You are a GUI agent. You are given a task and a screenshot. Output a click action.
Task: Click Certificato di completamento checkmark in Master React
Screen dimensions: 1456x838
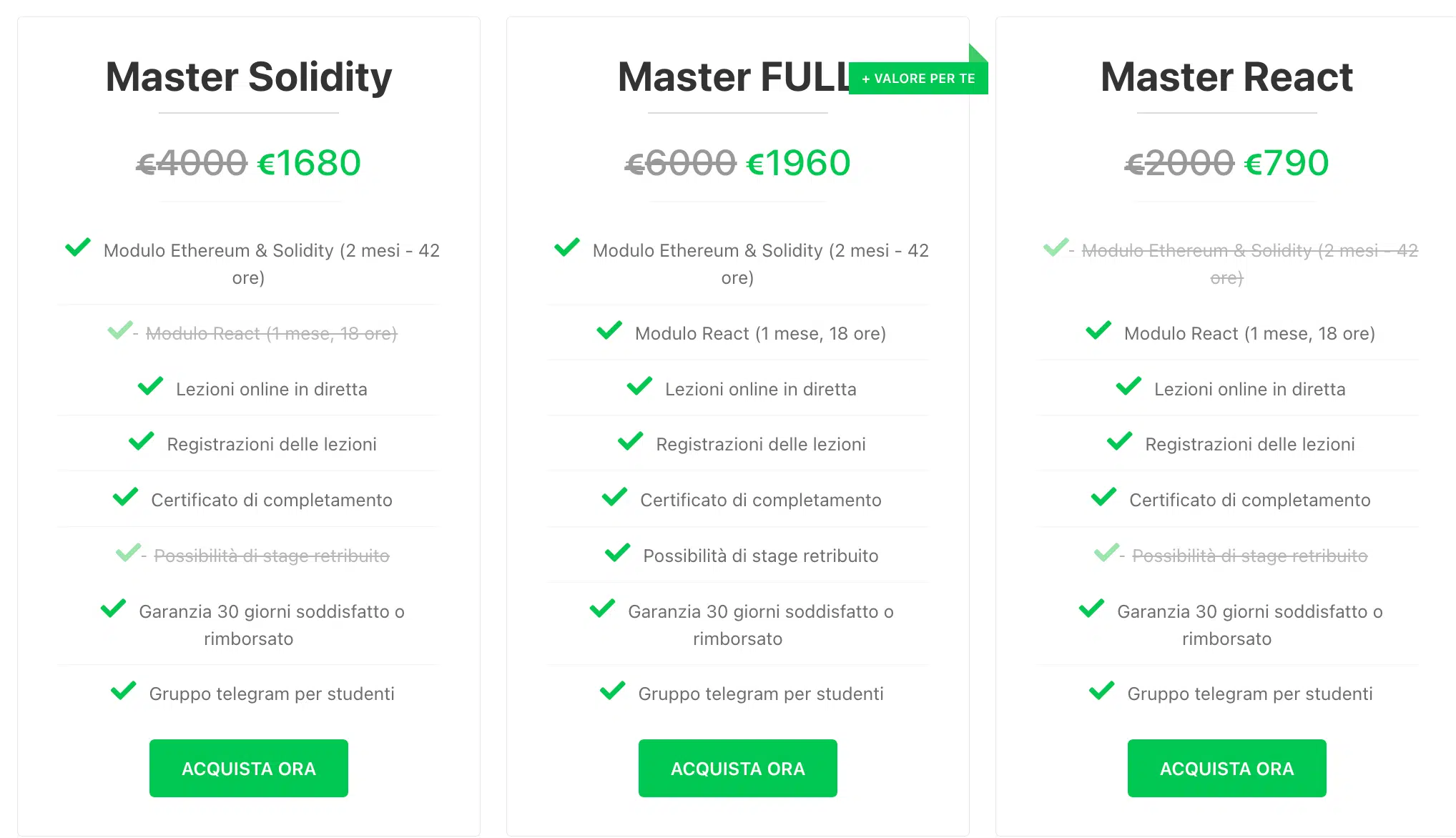[1103, 497]
